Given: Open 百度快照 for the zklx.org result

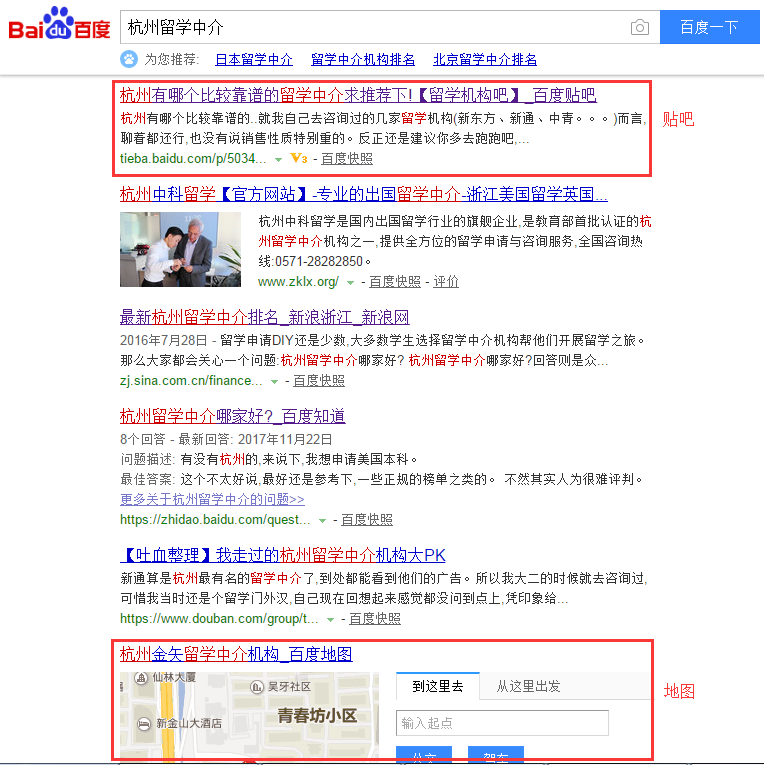Looking at the screenshot, I should 395,282.
